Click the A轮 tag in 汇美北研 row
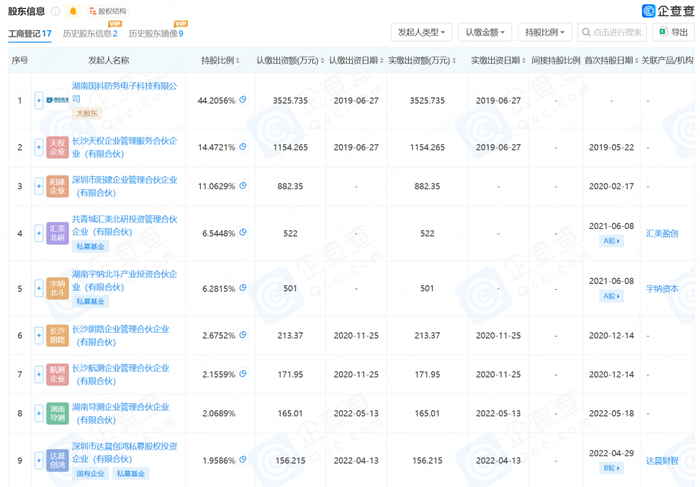 tap(611, 241)
